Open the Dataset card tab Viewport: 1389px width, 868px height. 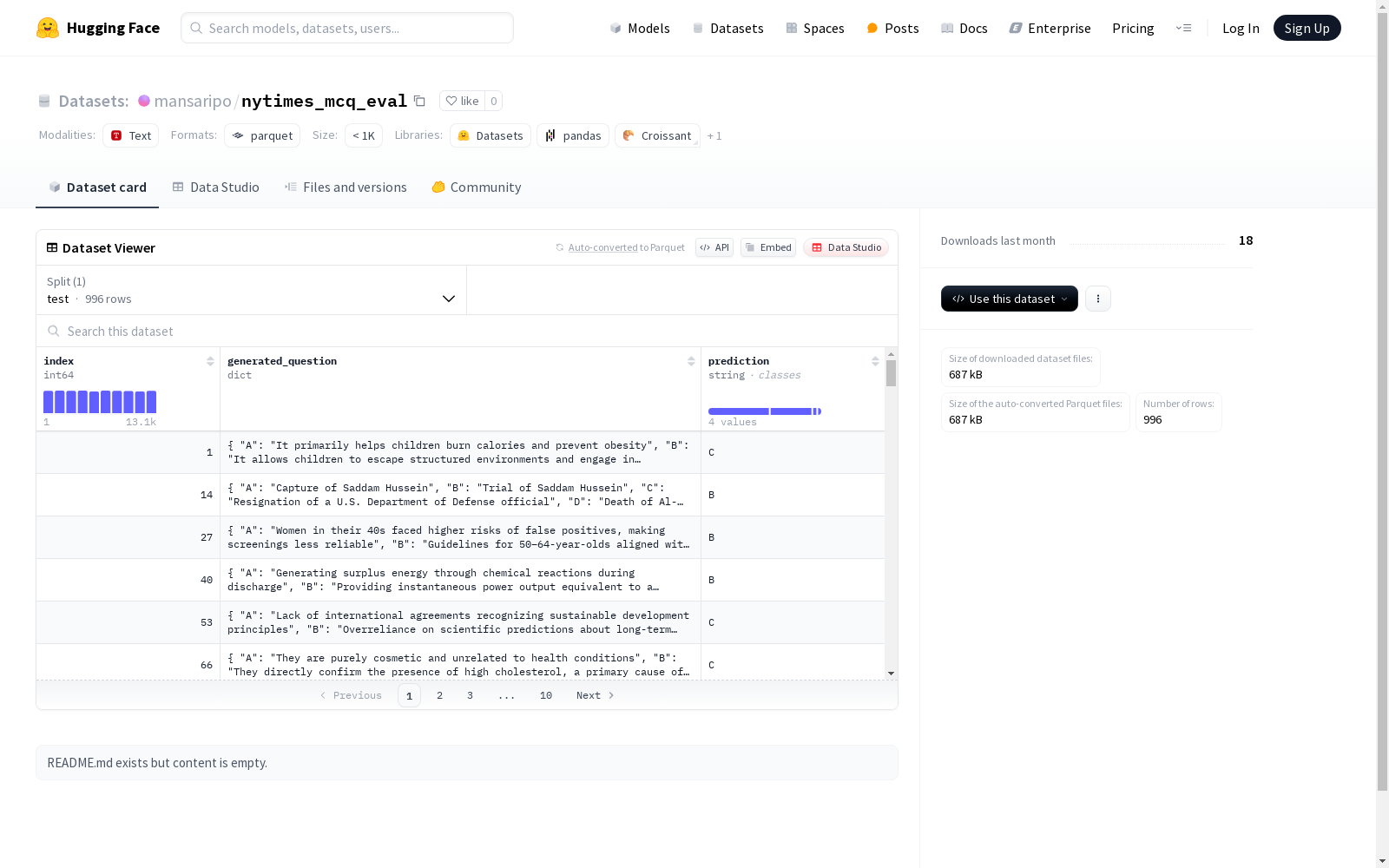click(x=97, y=187)
